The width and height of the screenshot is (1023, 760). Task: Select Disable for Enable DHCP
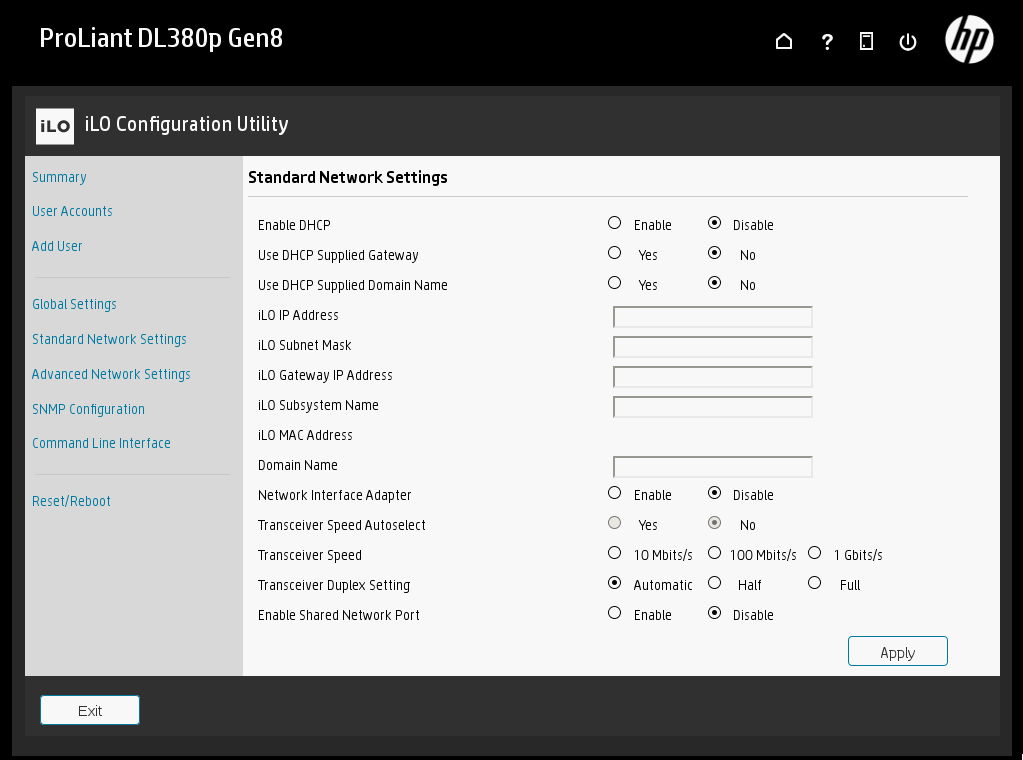click(x=714, y=223)
